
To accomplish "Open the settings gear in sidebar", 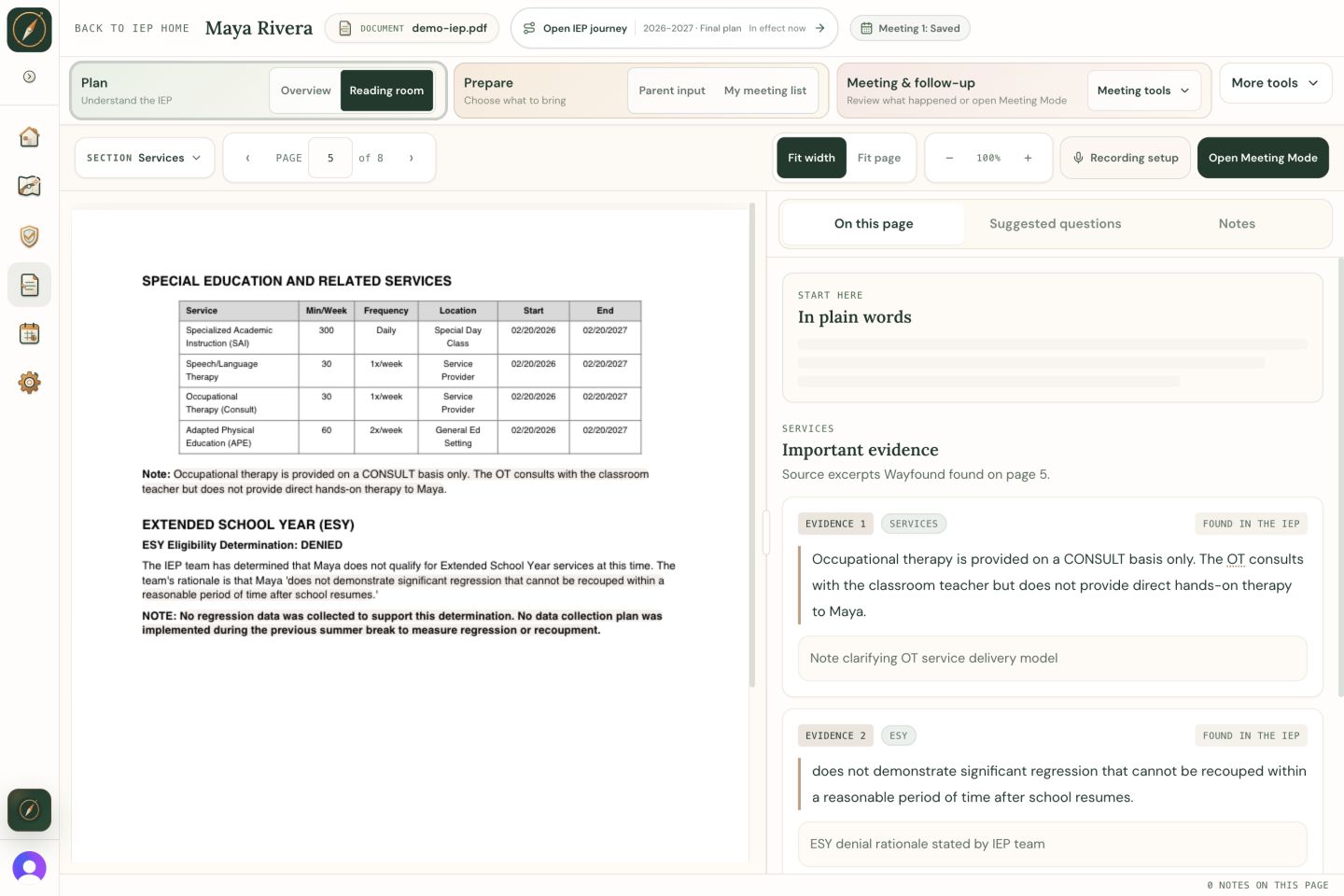I will click(29, 382).
